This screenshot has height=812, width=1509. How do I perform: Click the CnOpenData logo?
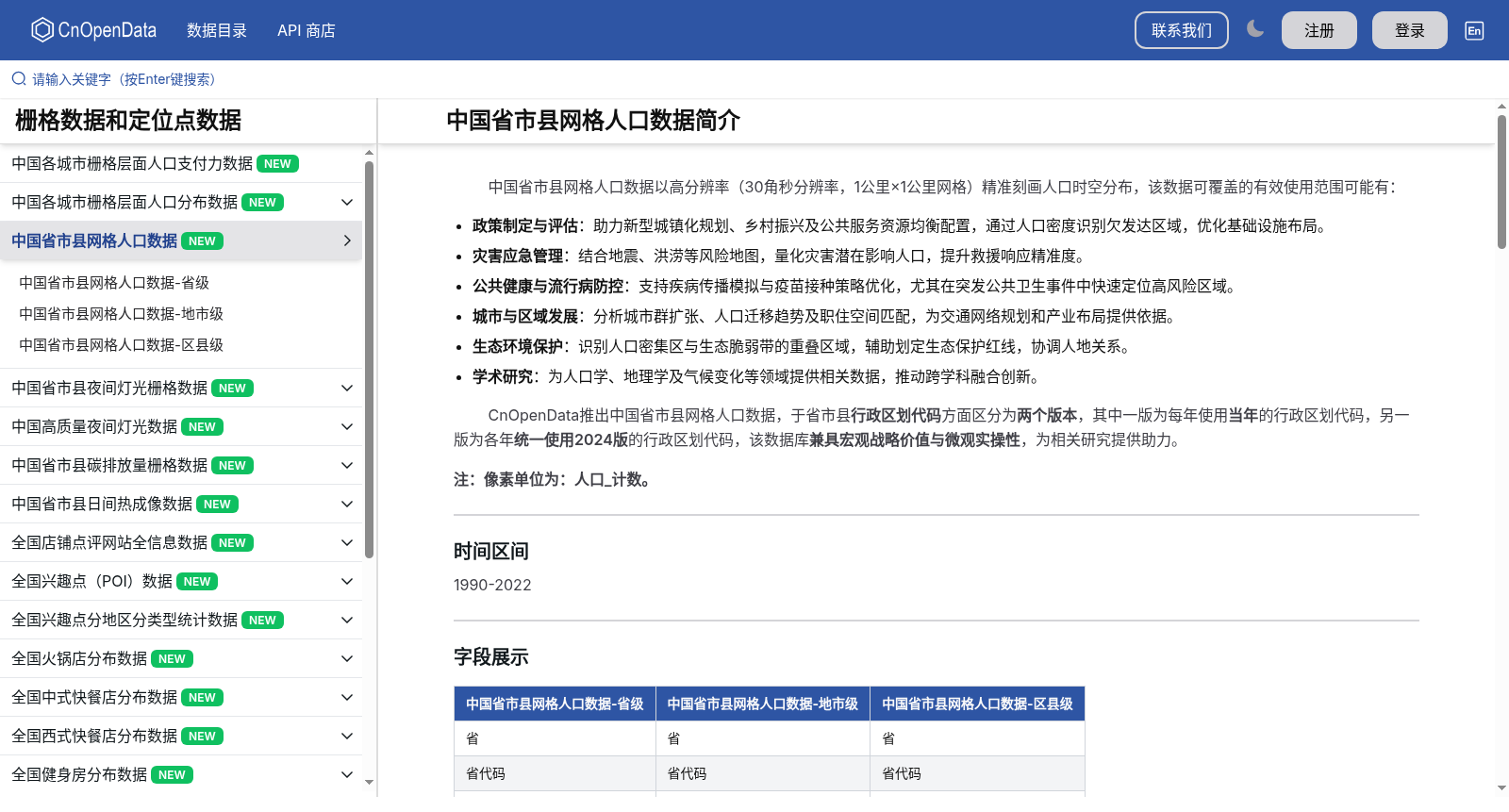click(93, 30)
